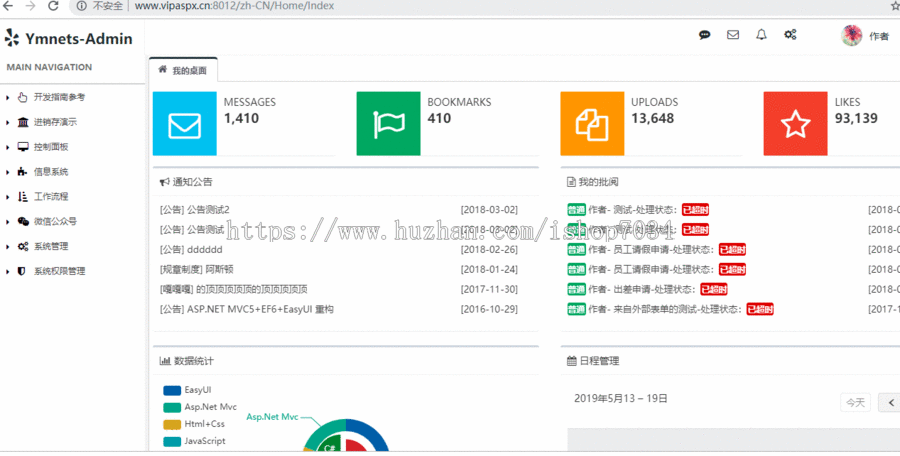The width and height of the screenshot is (900, 456).
Task: Expand the 开发指南参考 arrow
Action: point(7,98)
